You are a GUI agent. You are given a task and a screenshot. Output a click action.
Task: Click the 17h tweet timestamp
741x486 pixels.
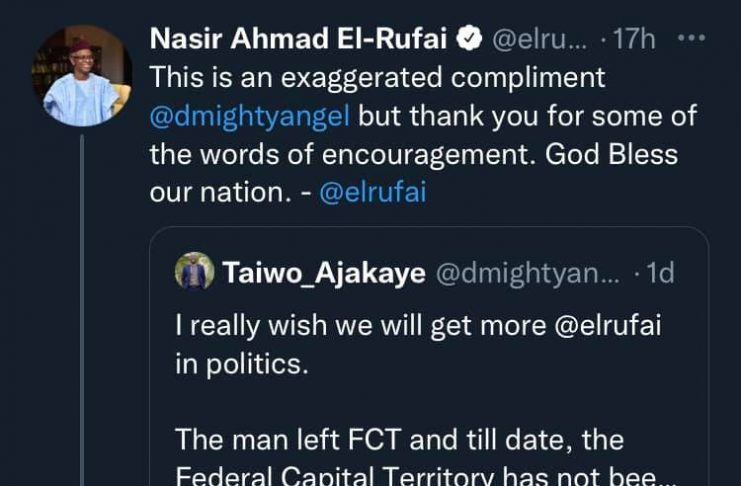634,39
